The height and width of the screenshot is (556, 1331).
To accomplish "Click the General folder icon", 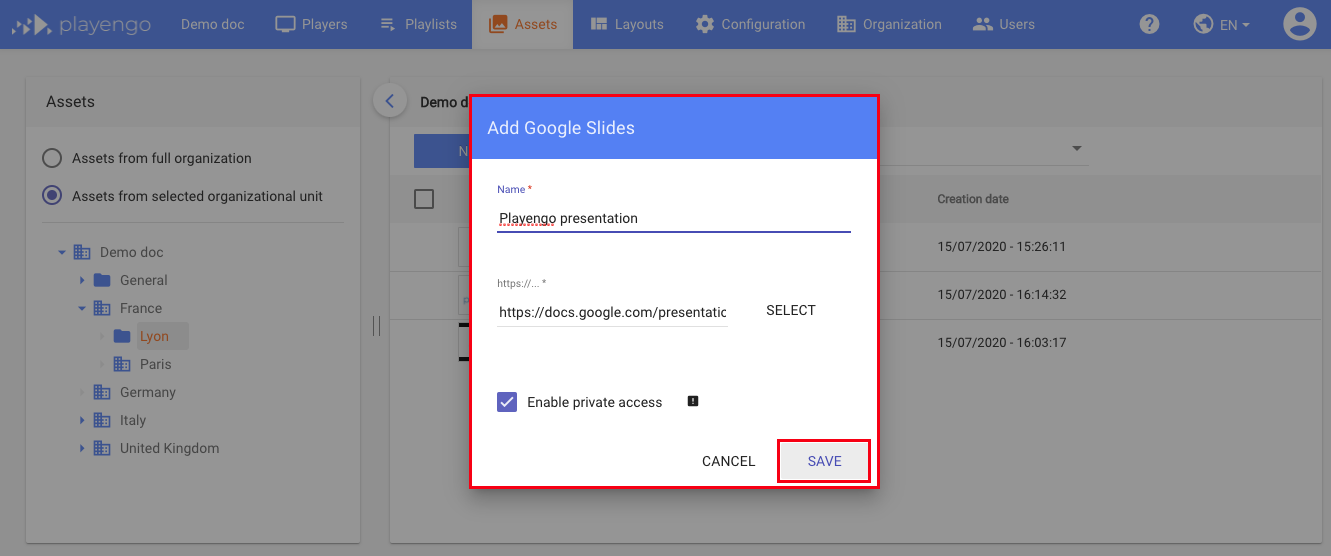I will [x=102, y=280].
